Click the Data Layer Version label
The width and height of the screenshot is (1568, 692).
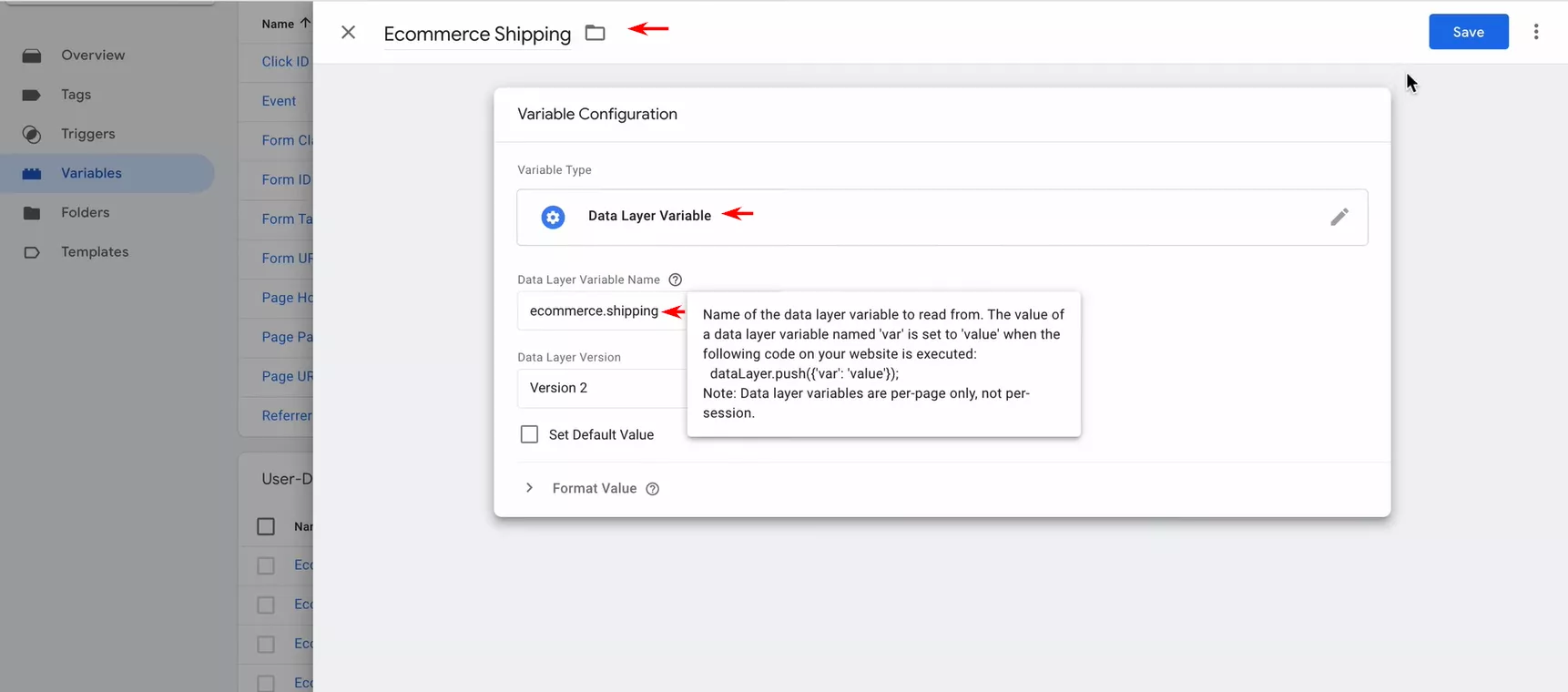pyautogui.click(x=569, y=357)
